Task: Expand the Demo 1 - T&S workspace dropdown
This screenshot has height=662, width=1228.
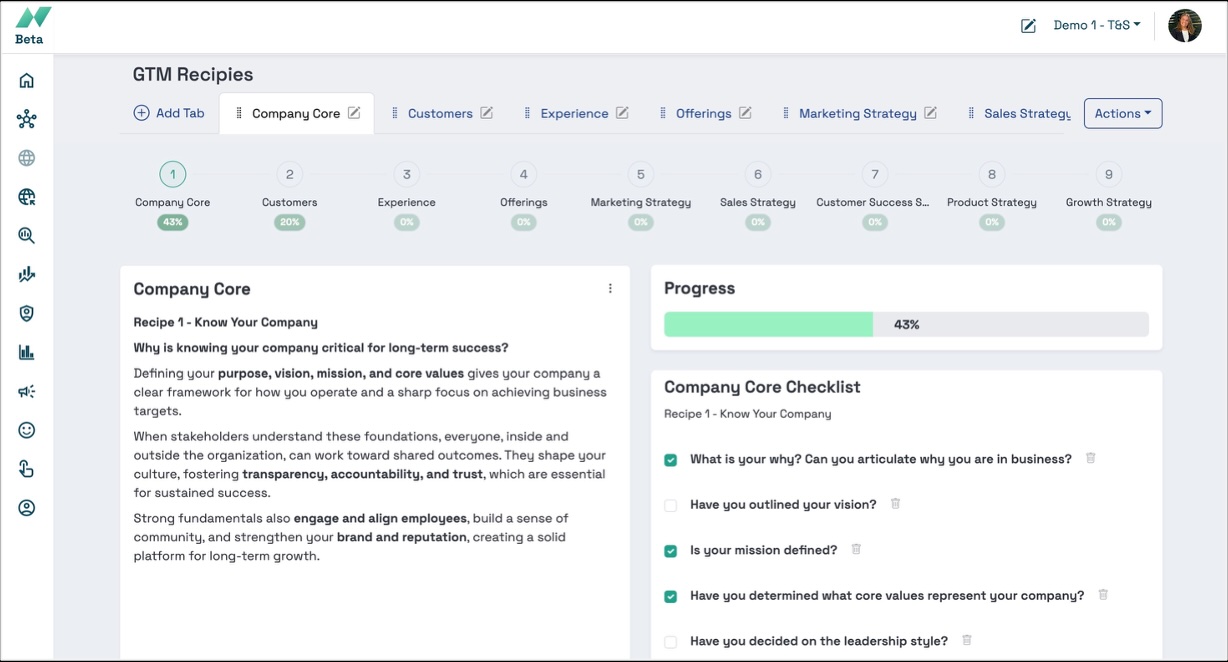Action: pyautogui.click(x=1096, y=26)
